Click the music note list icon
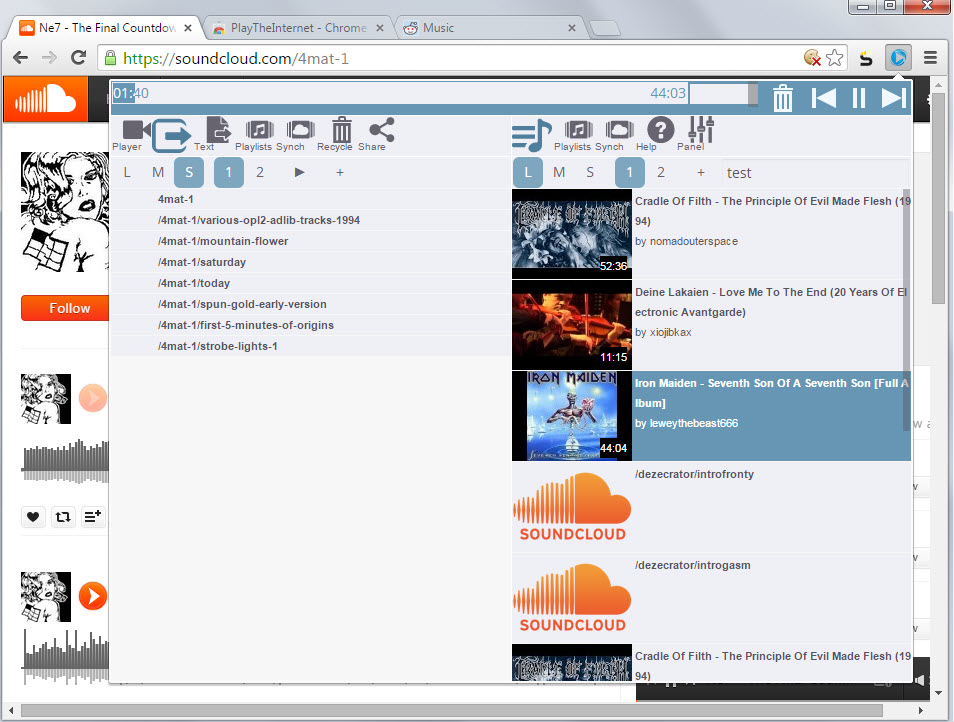The height and width of the screenshot is (722, 954). tap(532, 135)
